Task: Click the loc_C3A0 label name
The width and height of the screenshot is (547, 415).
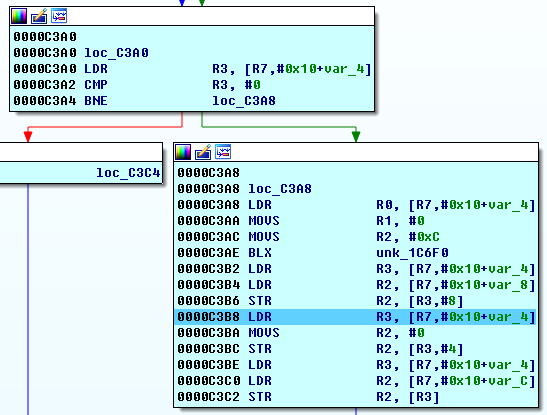Action: 116,53
